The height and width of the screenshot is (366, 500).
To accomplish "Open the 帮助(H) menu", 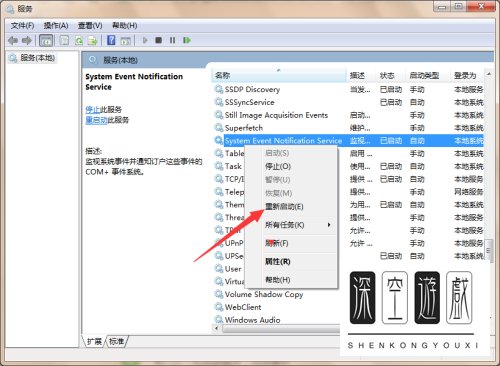I will point(124,26).
